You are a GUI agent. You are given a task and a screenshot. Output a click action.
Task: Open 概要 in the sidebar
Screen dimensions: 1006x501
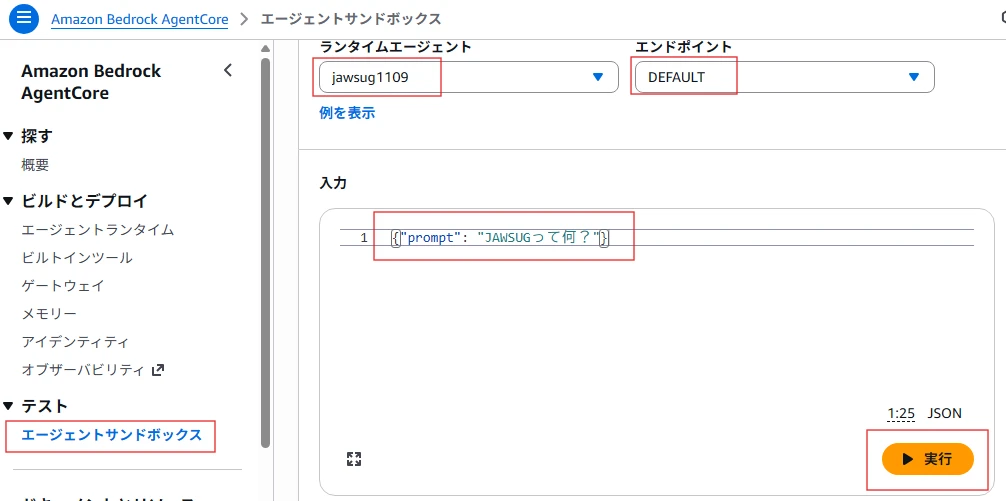pyautogui.click(x=35, y=165)
